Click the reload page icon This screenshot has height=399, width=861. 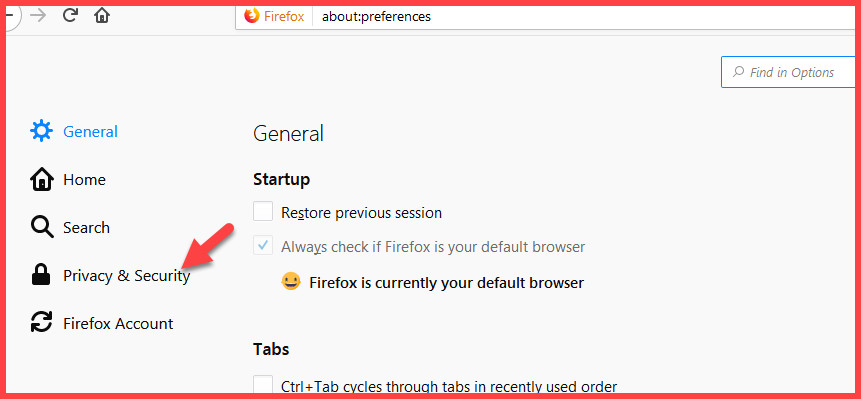click(x=70, y=15)
